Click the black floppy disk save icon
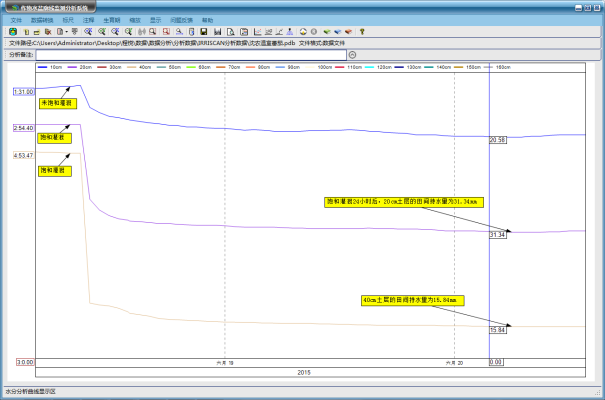605x400 pixels. click(204, 32)
